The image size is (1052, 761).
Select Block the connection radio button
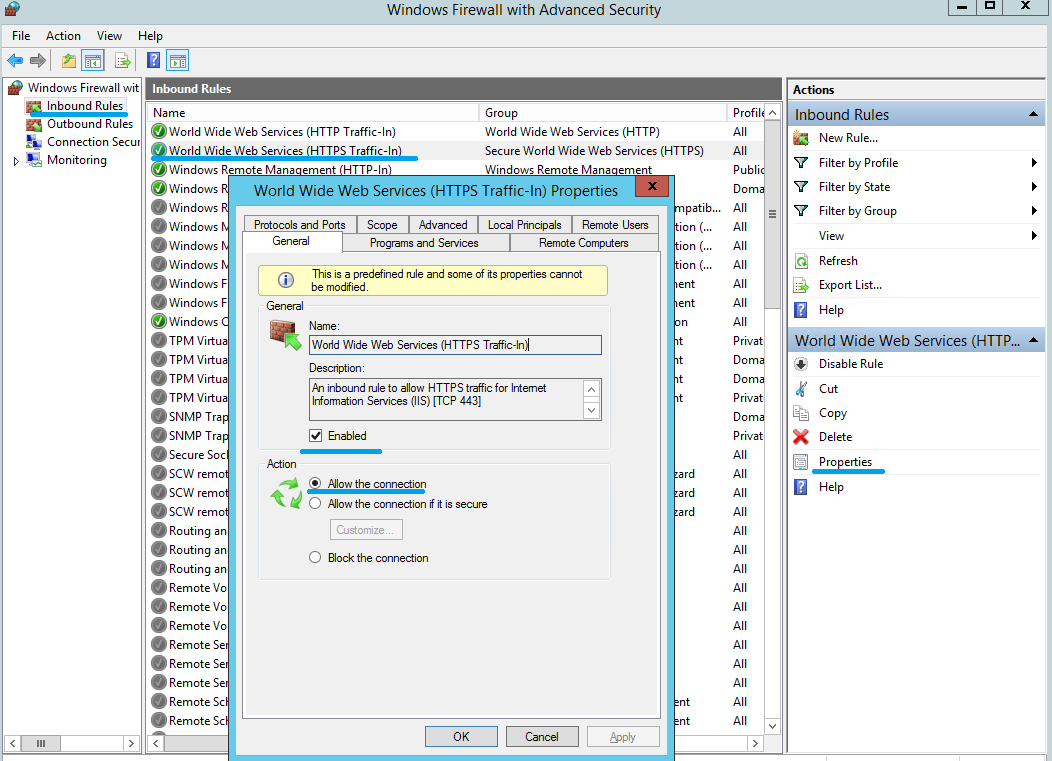tap(315, 557)
